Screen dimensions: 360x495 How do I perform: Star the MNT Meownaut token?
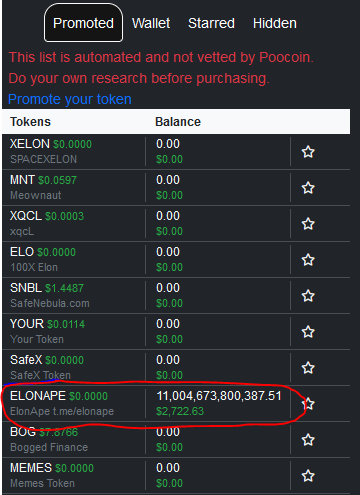coord(308,188)
